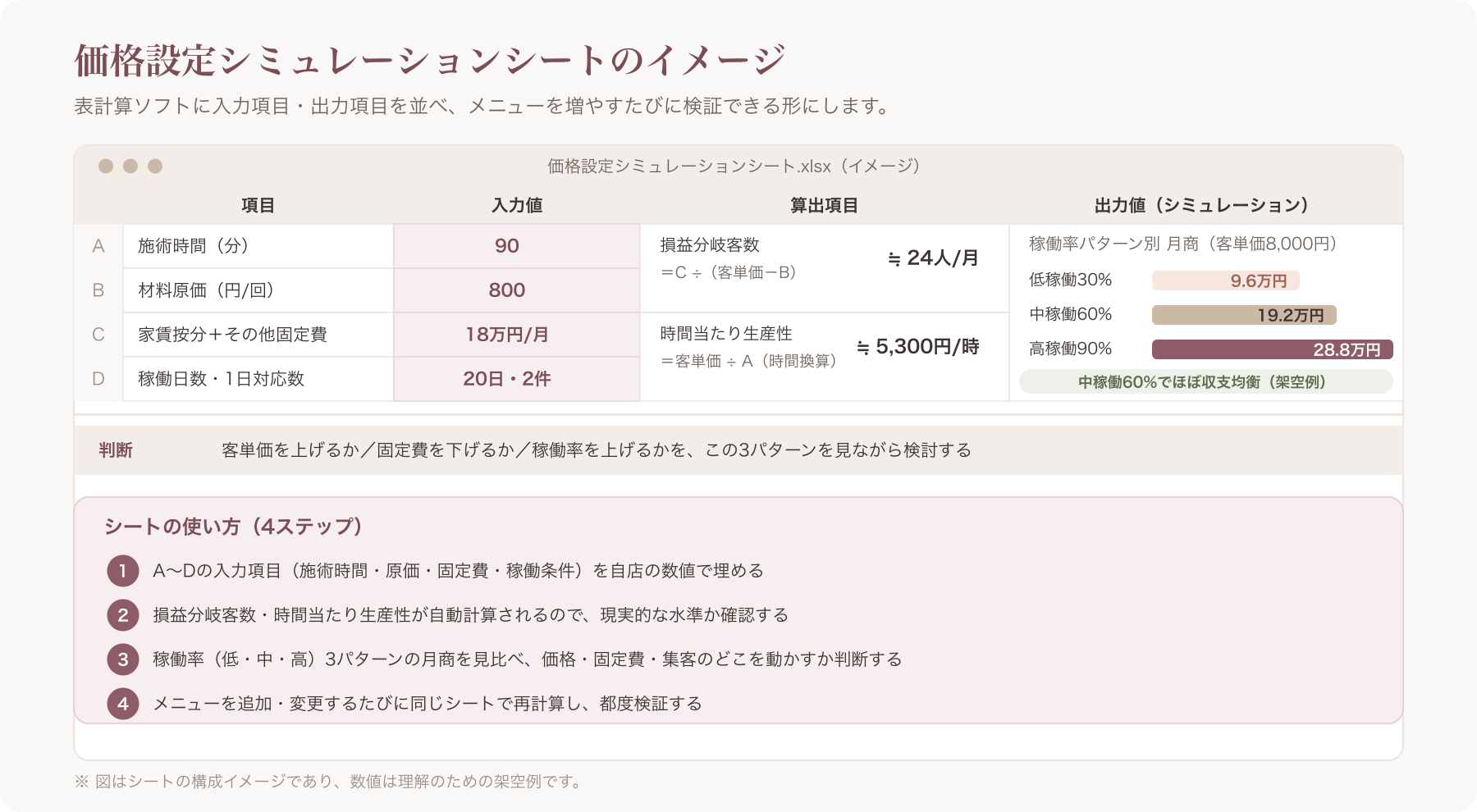Viewport: 1477px width, 812px height.
Task: Click the step 1 number badge
Action: [x=123, y=571]
